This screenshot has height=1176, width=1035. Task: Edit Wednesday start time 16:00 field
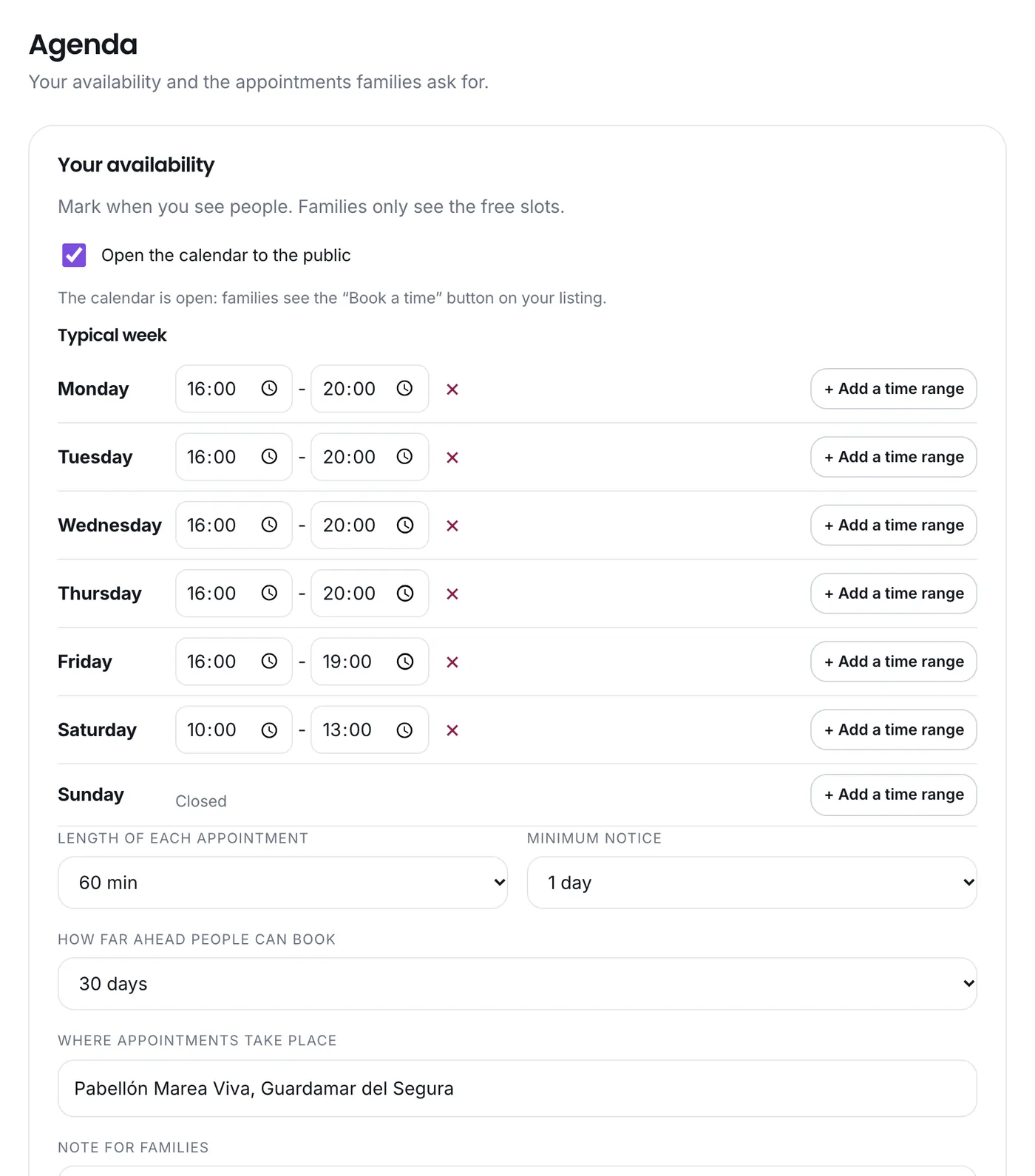tap(234, 526)
